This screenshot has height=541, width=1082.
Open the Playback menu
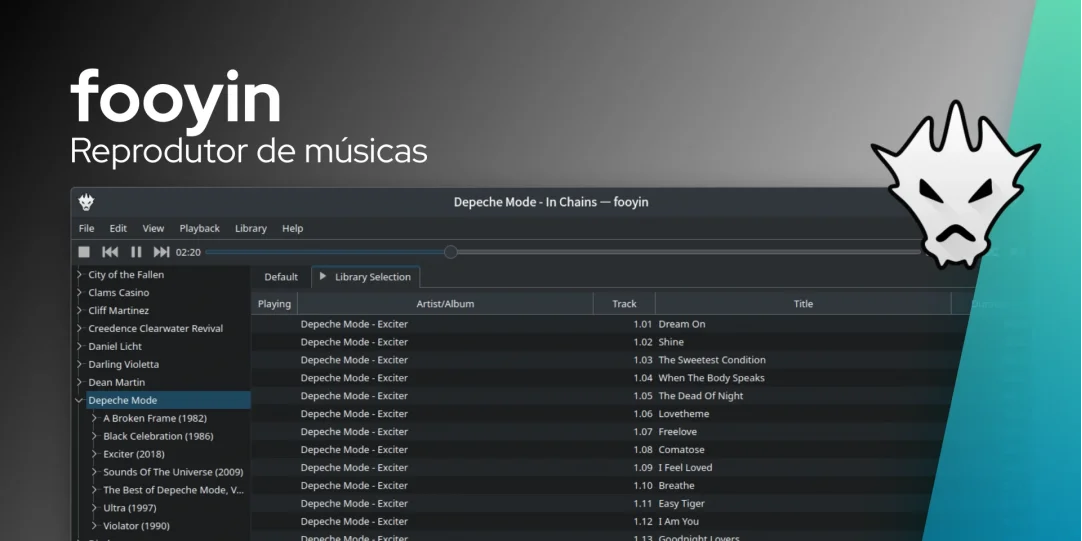(x=199, y=228)
